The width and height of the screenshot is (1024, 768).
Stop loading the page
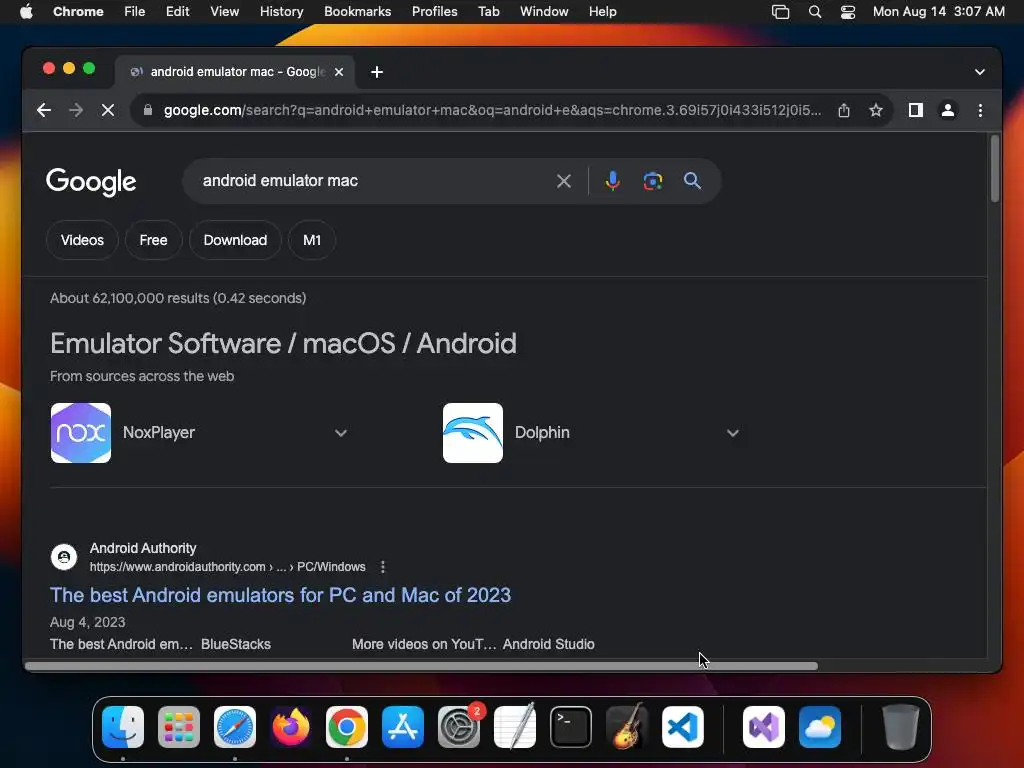108,110
